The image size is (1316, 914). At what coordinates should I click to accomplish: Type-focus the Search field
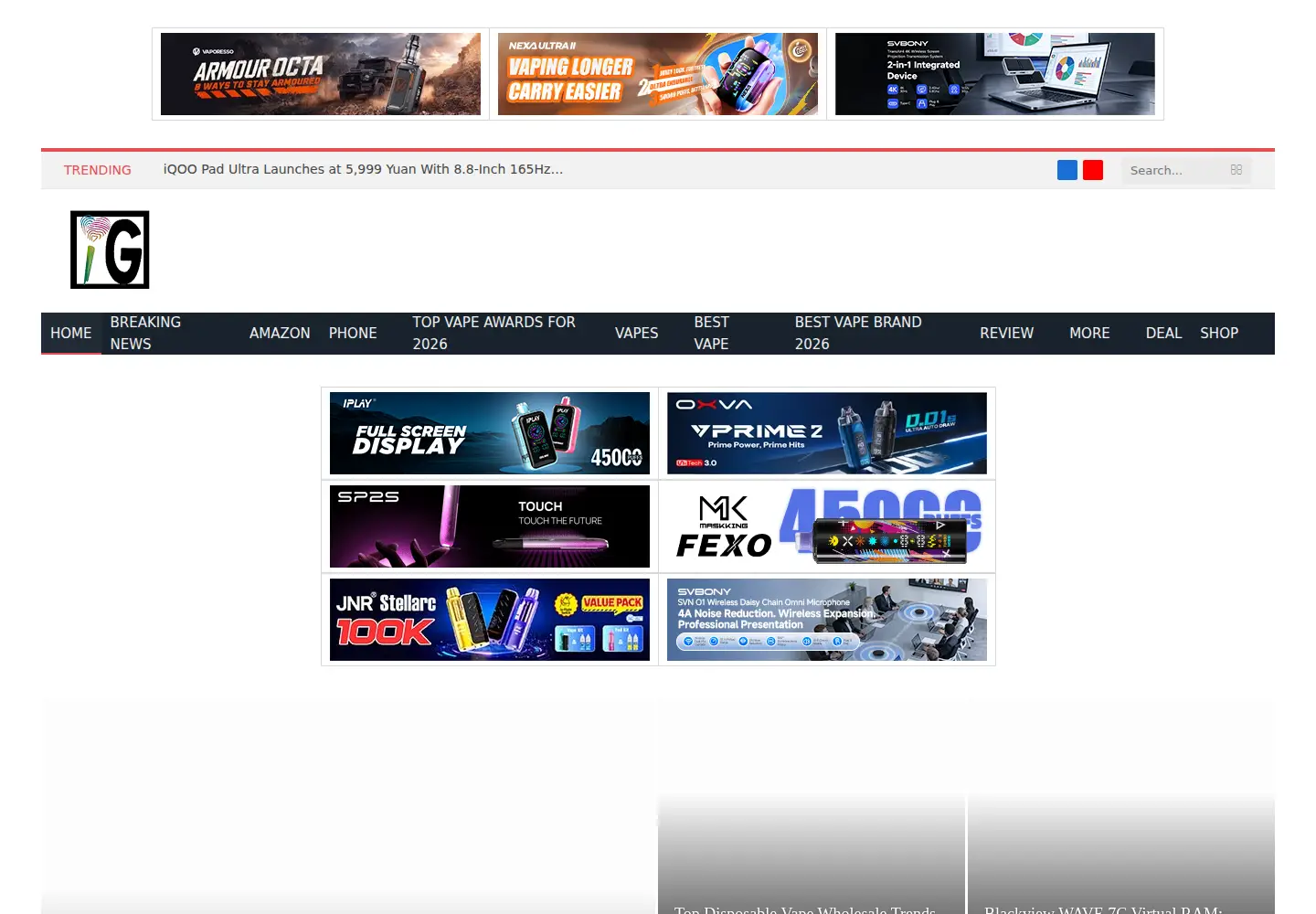point(1186,170)
